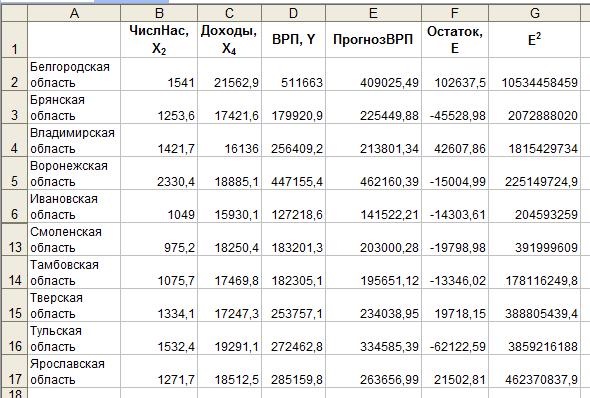This screenshot has width=590, height=398.
Task: Select column C header
Action: click(230, 13)
